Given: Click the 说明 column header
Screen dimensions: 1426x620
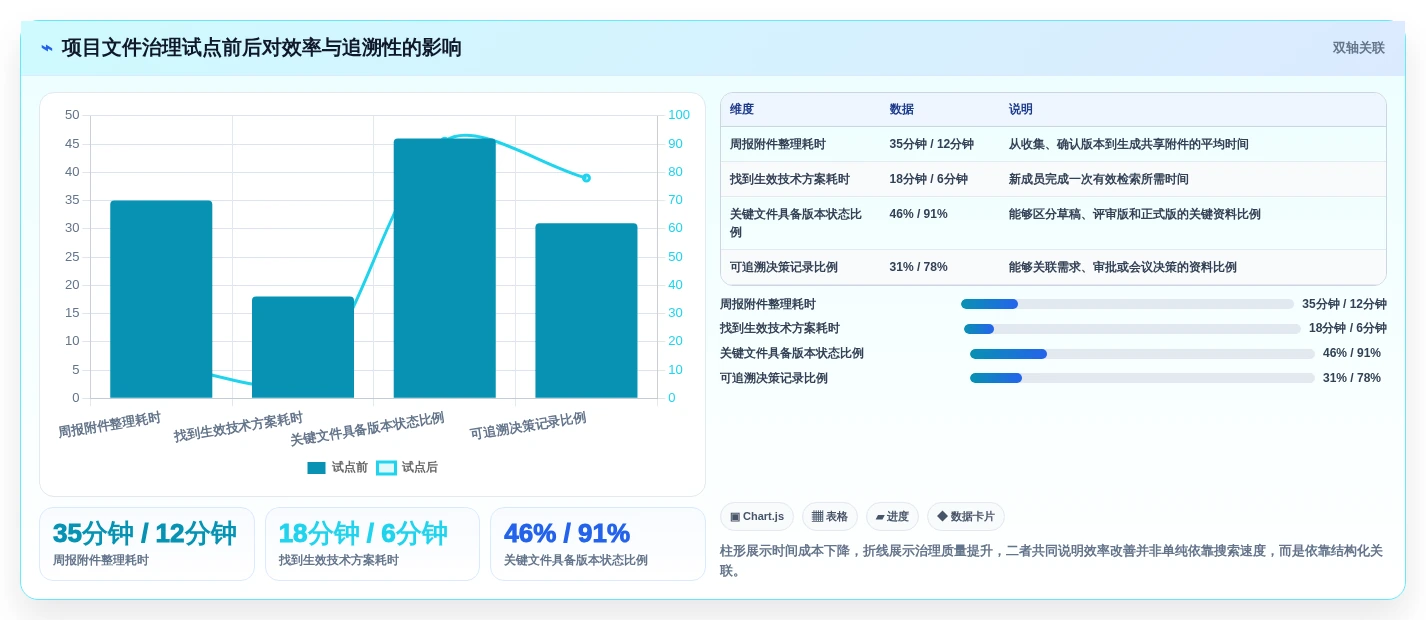Looking at the screenshot, I should pos(1021,109).
